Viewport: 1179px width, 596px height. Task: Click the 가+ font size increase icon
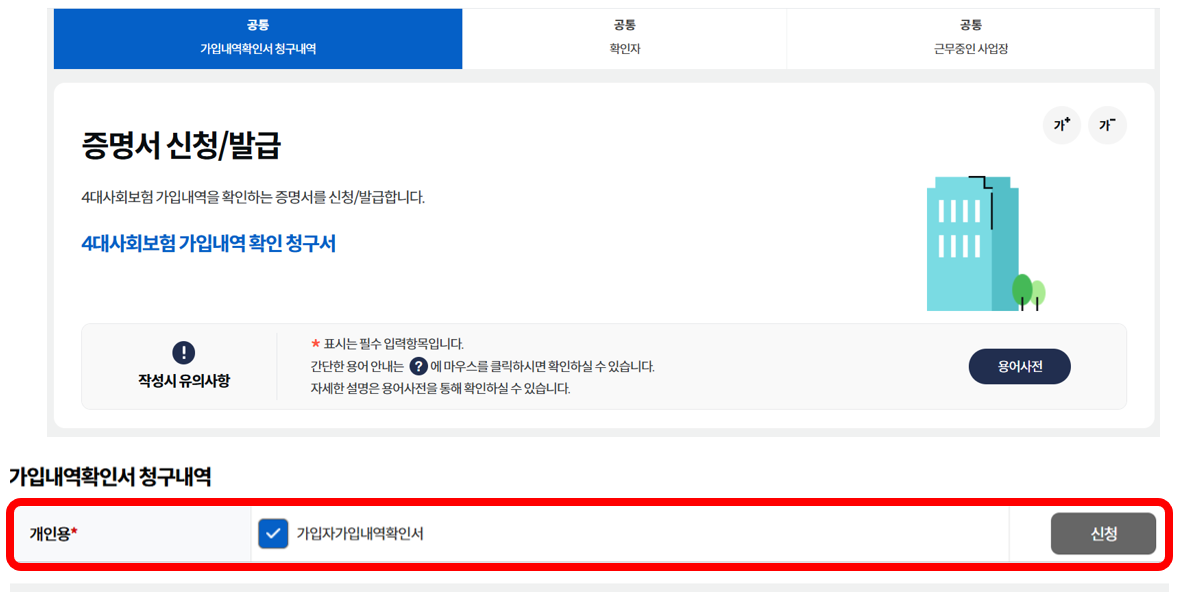pyautogui.click(x=1061, y=125)
